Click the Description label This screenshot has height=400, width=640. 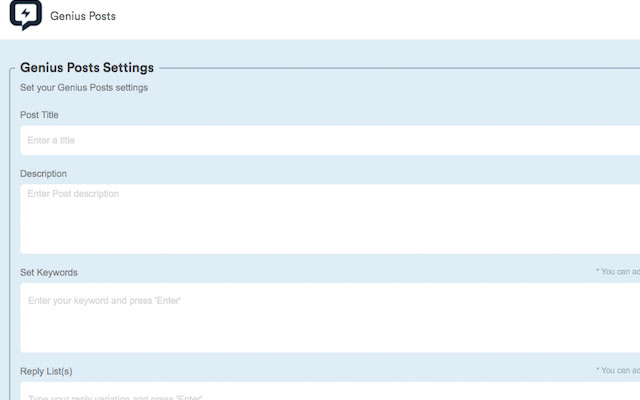[x=43, y=174]
